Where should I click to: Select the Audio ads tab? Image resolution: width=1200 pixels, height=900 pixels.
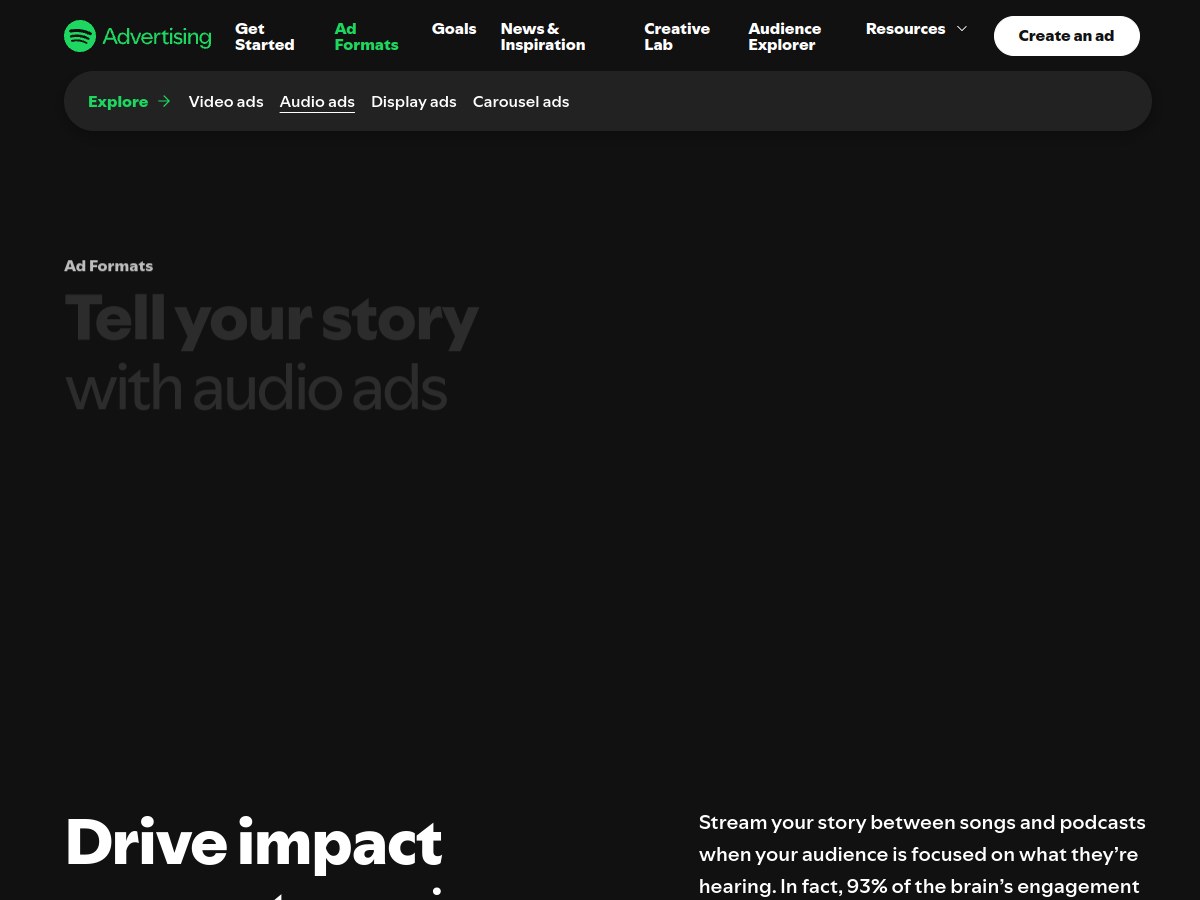317,102
